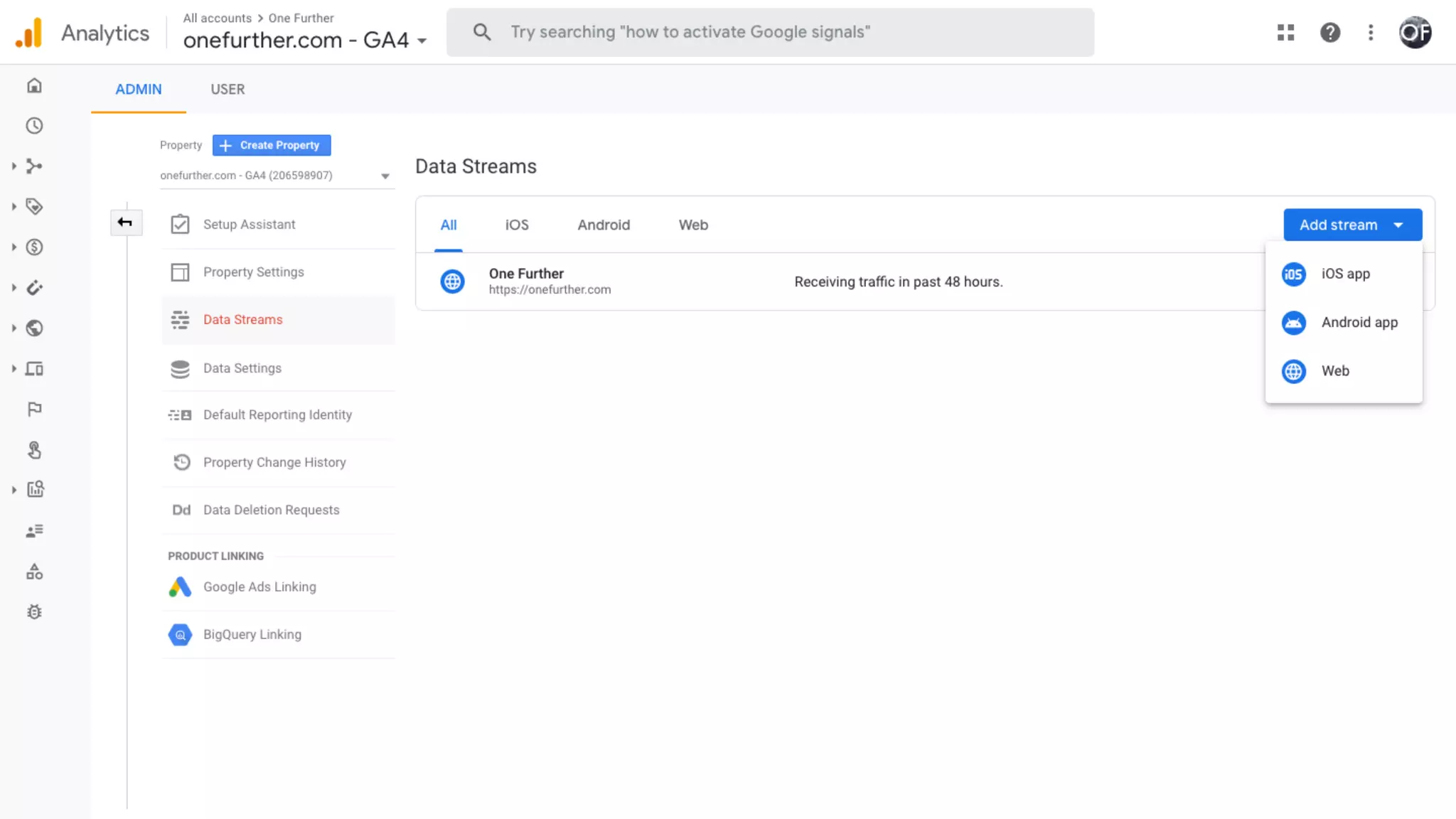This screenshot has height=819, width=1456.
Task: Select the Android streams tab
Action: click(604, 225)
